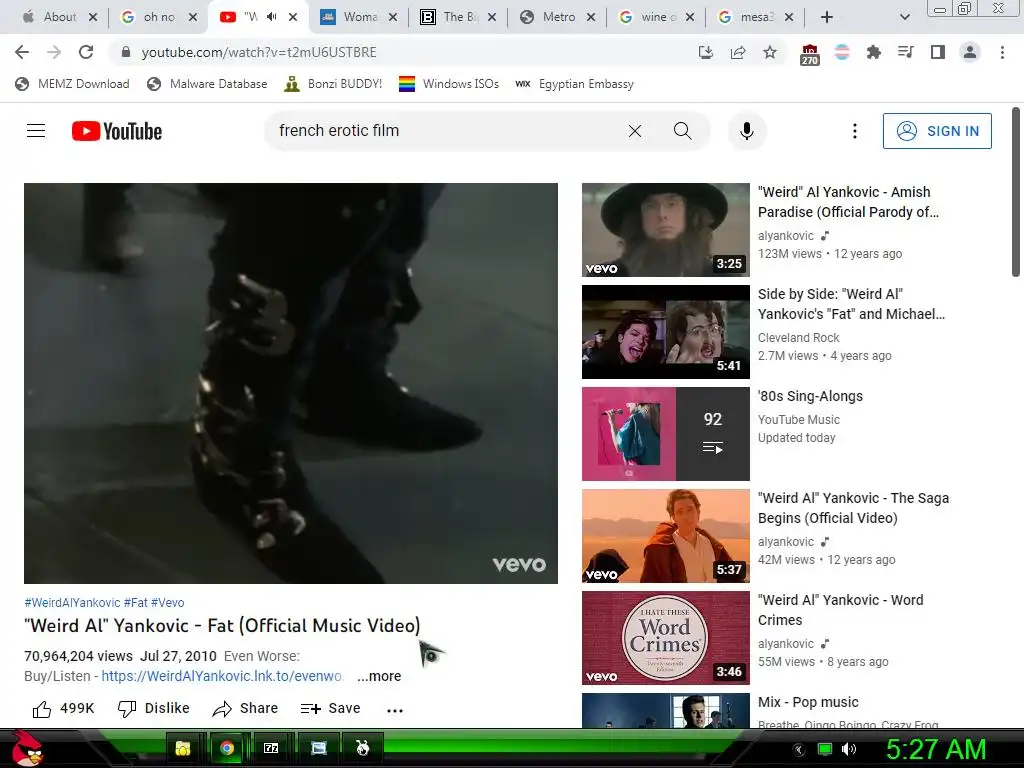Mute the YouTube tab via speaker icon
The height and width of the screenshot is (768, 1024).
point(271,17)
